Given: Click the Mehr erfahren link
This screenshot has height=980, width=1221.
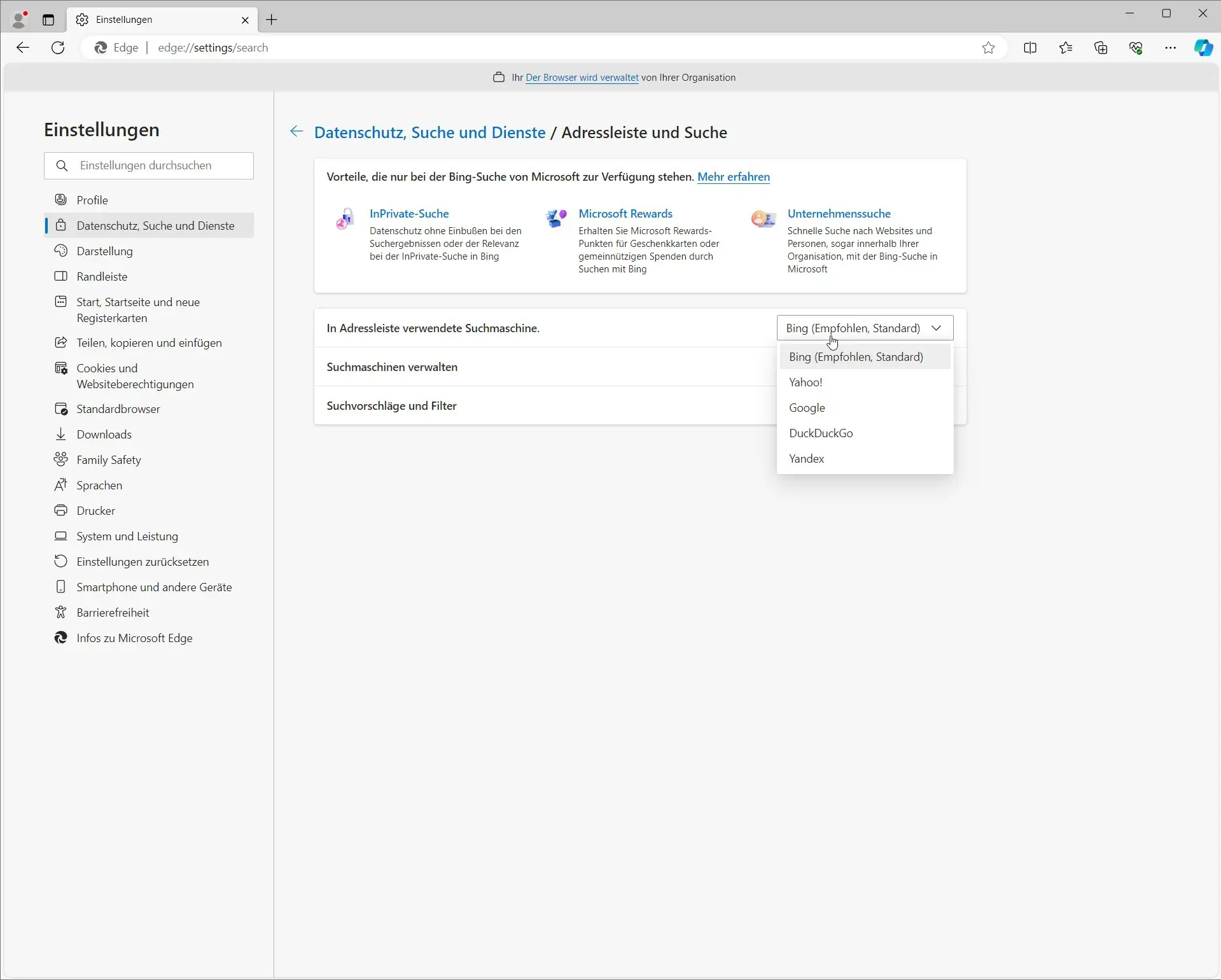Looking at the screenshot, I should tap(734, 177).
